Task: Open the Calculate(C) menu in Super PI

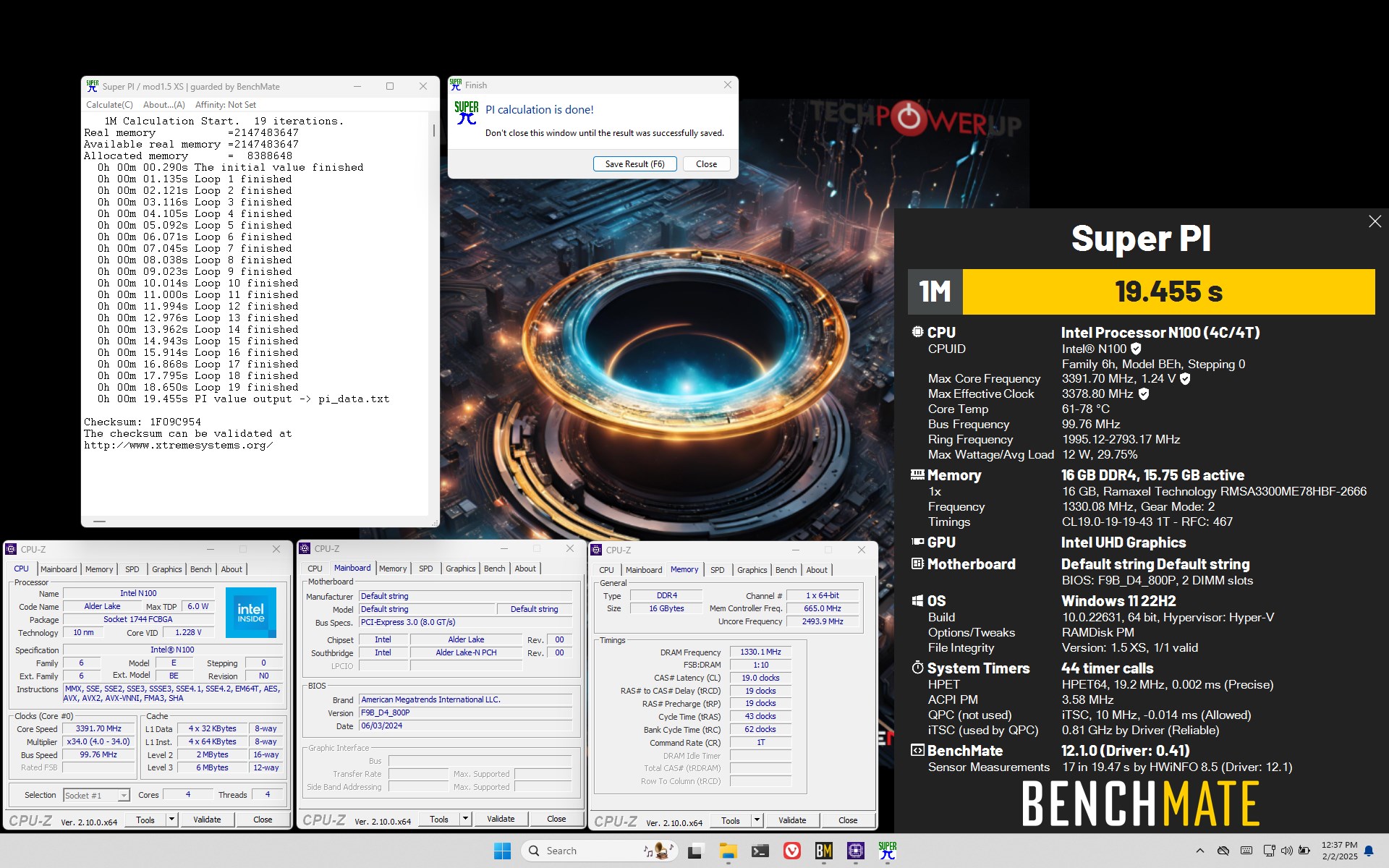Action: [x=109, y=105]
